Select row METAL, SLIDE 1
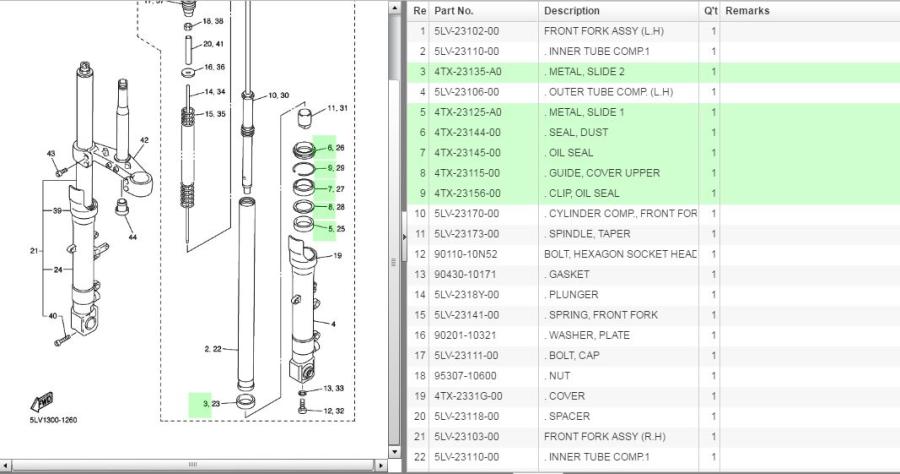 pos(654,112)
